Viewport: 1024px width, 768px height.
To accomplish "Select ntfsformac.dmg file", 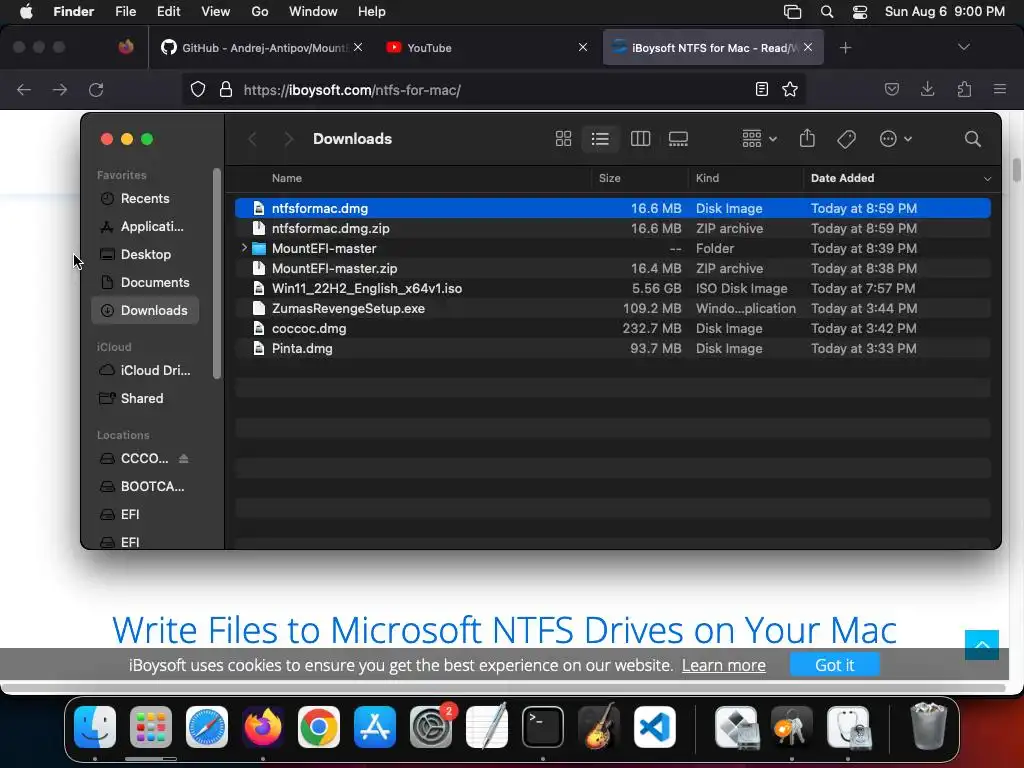I will click(613, 208).
